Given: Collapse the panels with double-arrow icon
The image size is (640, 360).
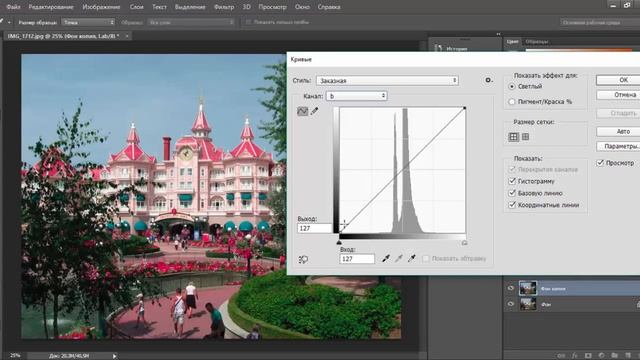Looking at the screenshot, I should [498, 34].
